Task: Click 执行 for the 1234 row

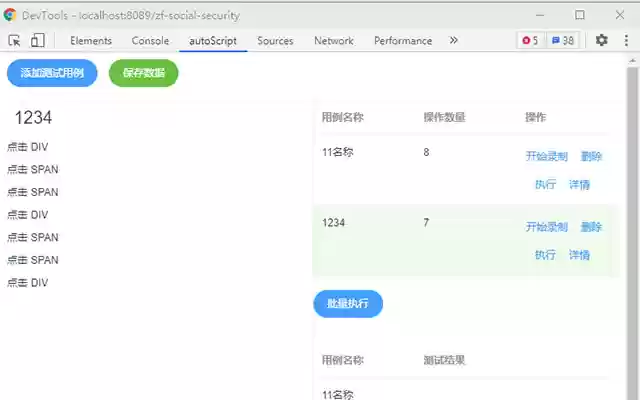Action: tap(545, 255)
